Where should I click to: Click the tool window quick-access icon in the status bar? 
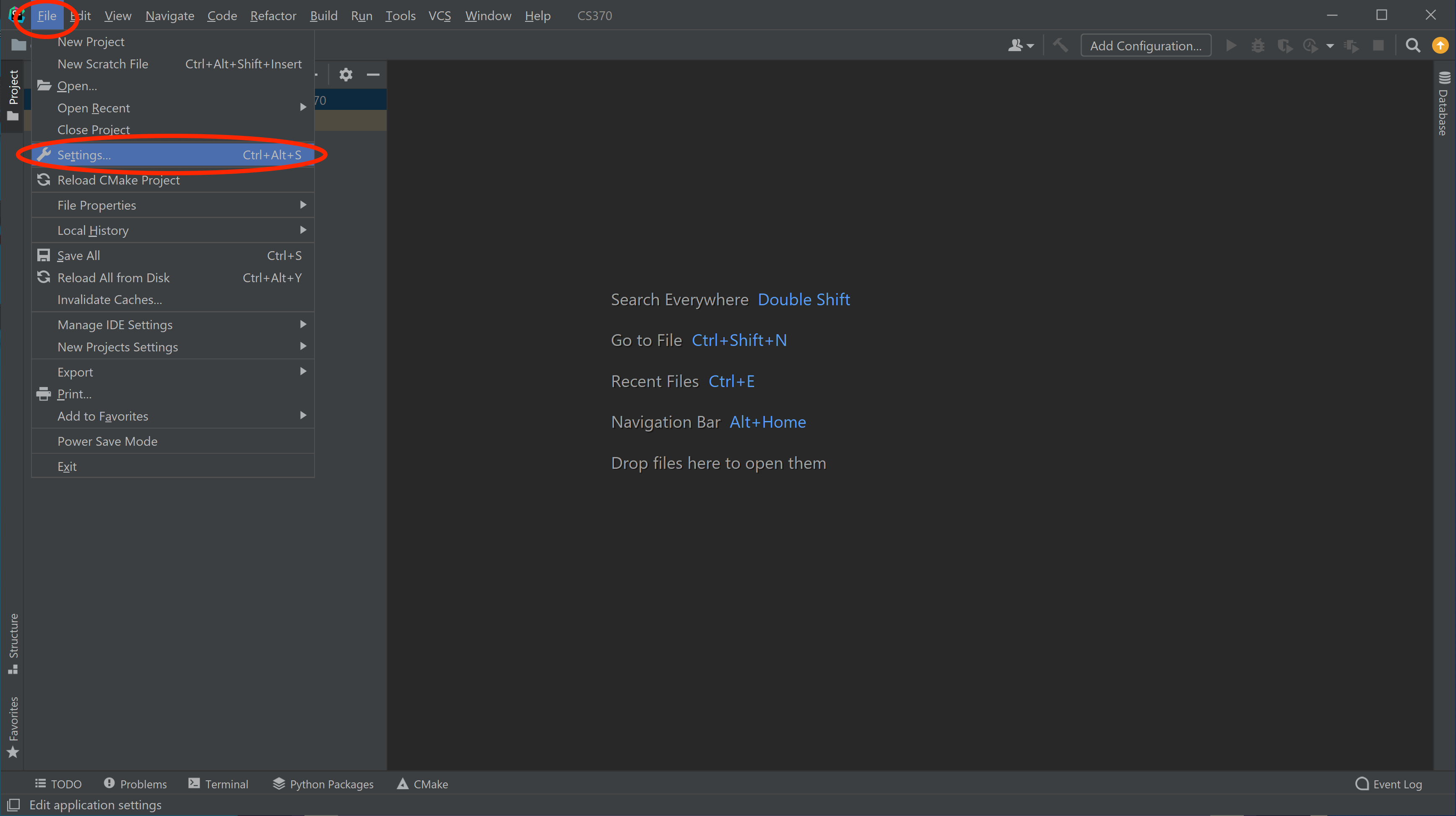tap(13, 805)
